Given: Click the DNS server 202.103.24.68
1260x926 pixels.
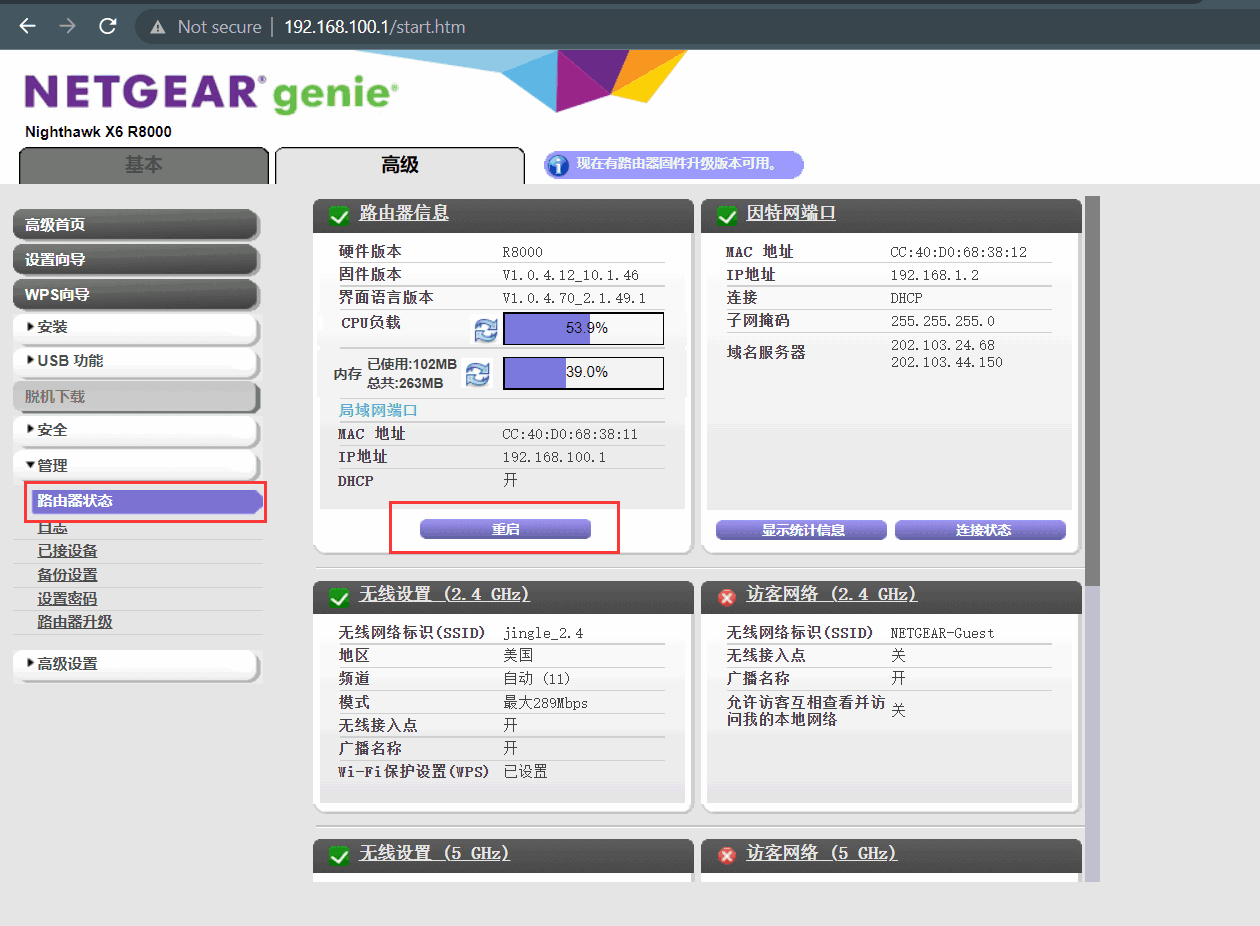Looking at the screenshot, I should 942,345.
